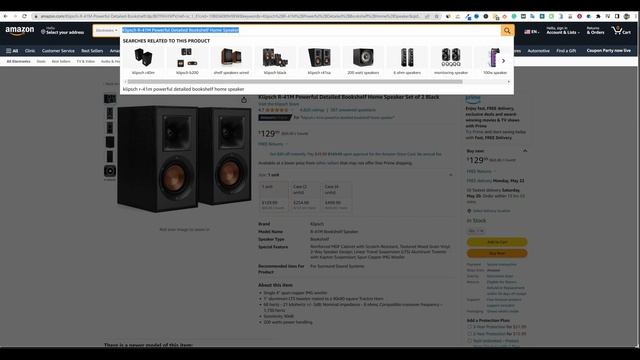
Task: Click the highlighted search input field
Action: click(310, 31)
